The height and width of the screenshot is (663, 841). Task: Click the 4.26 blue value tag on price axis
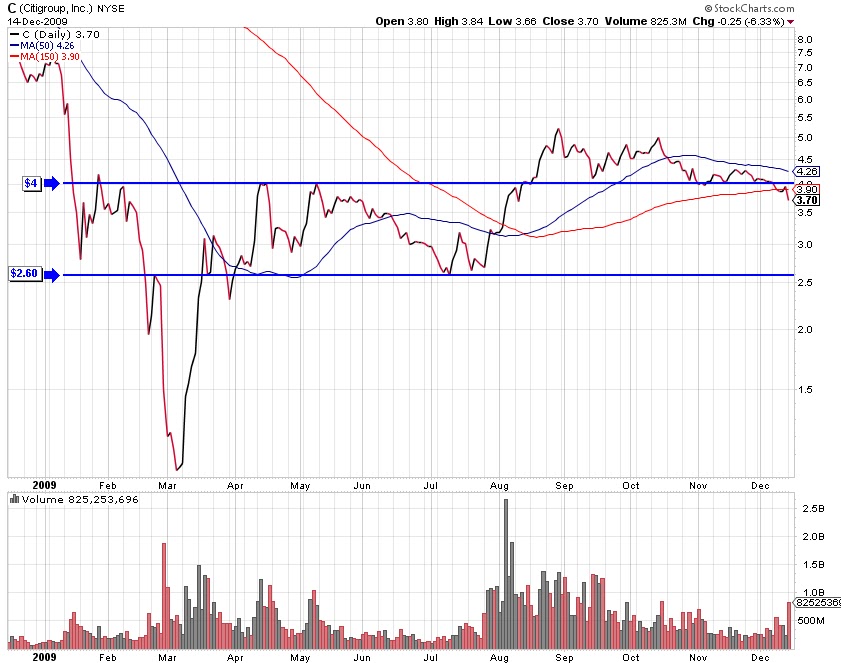pyautogui.click(x=806, y=172)
